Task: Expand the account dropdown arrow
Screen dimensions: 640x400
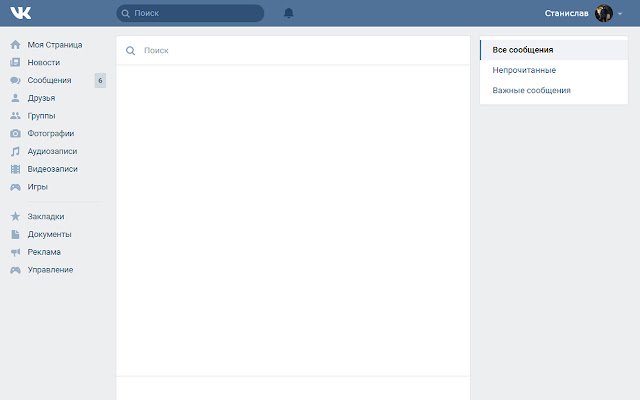Action: (620, 14)
